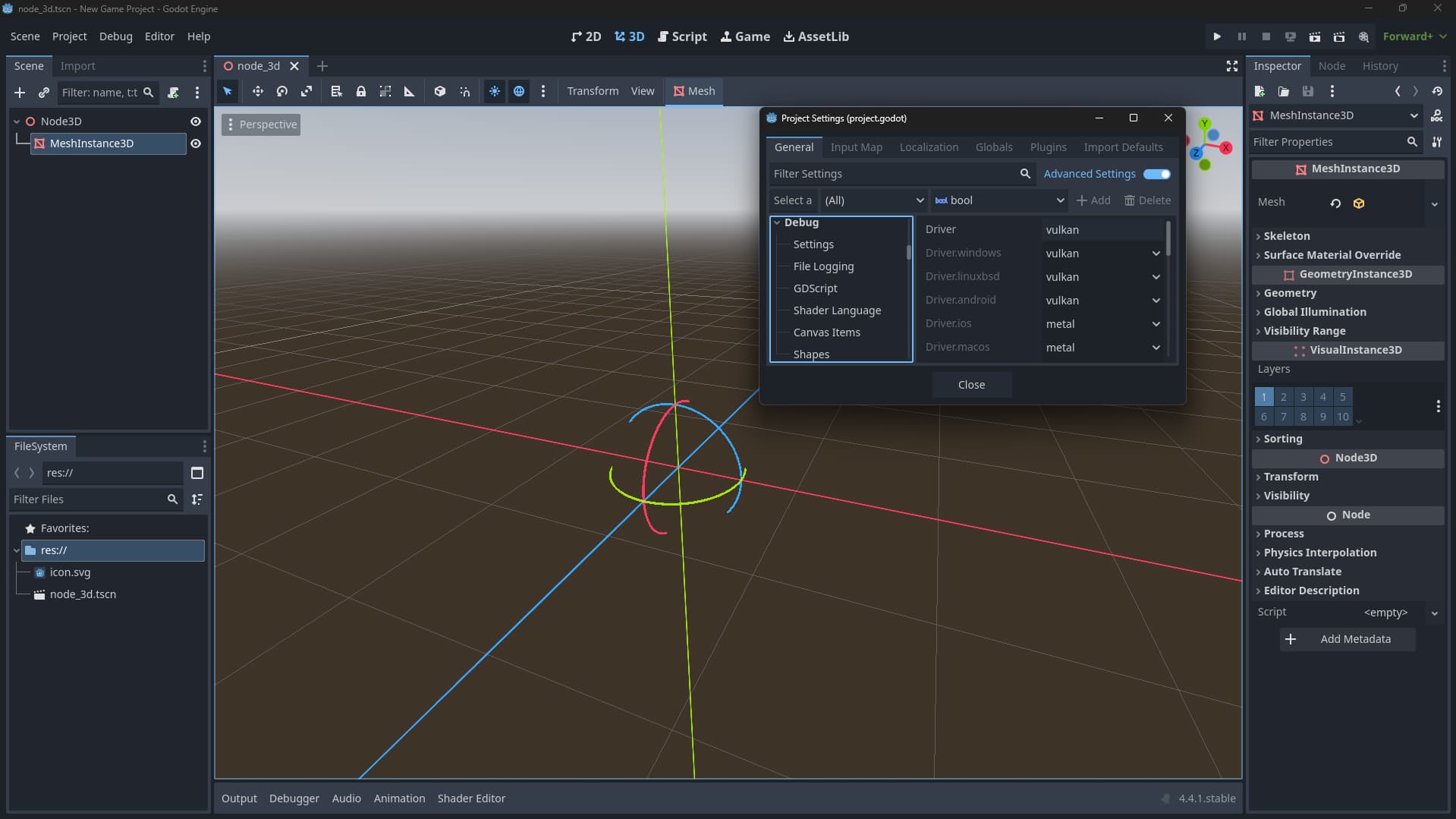Toggle visibility of the Node3D root

click(196, 121)
